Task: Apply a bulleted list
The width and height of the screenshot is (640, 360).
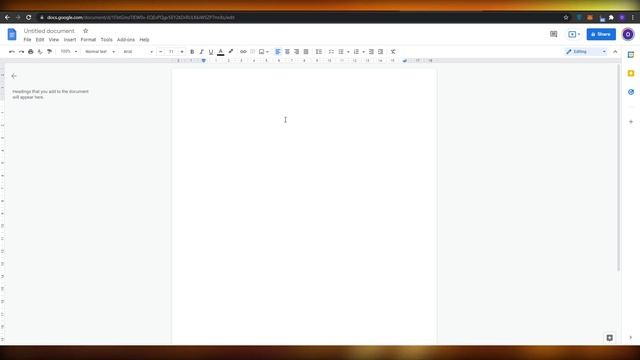Action: (341, 52)
